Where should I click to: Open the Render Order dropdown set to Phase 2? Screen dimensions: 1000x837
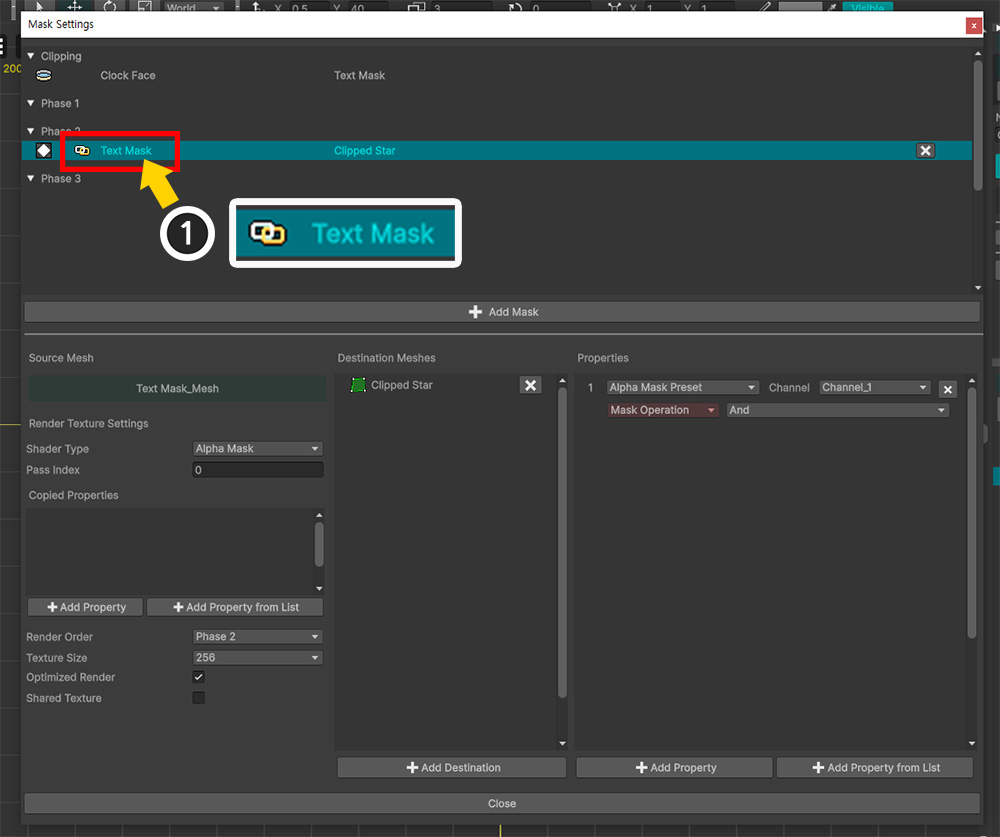coord(258,637)
